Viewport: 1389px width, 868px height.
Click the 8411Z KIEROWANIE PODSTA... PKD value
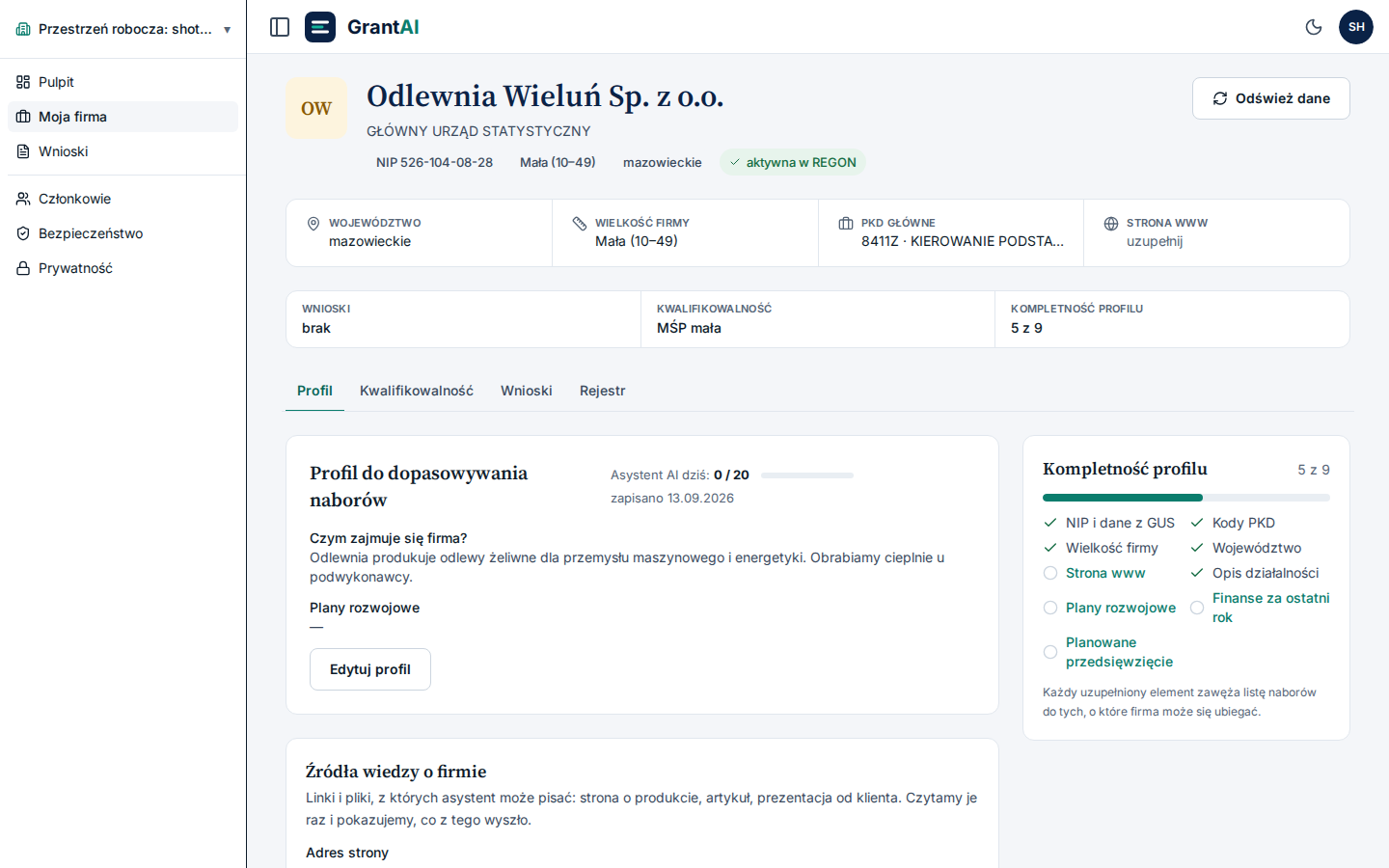tap(963, 241)
